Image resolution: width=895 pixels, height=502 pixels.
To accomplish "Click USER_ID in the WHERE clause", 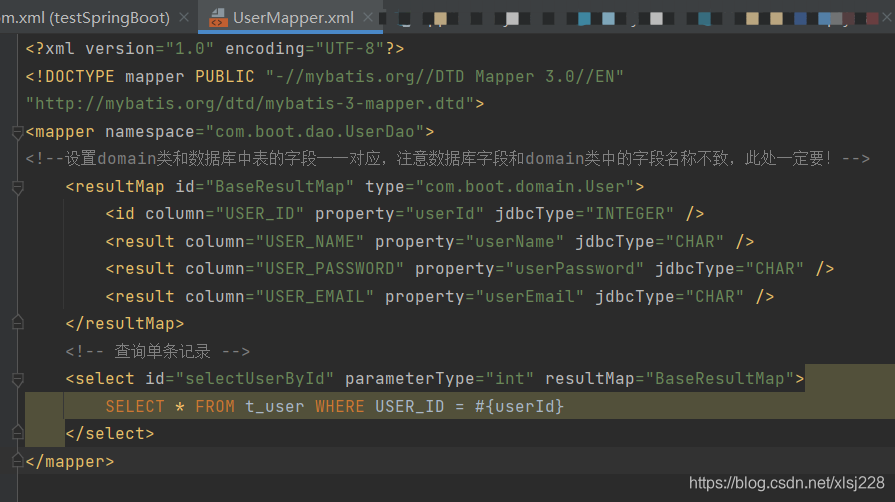I will [409, 406].
